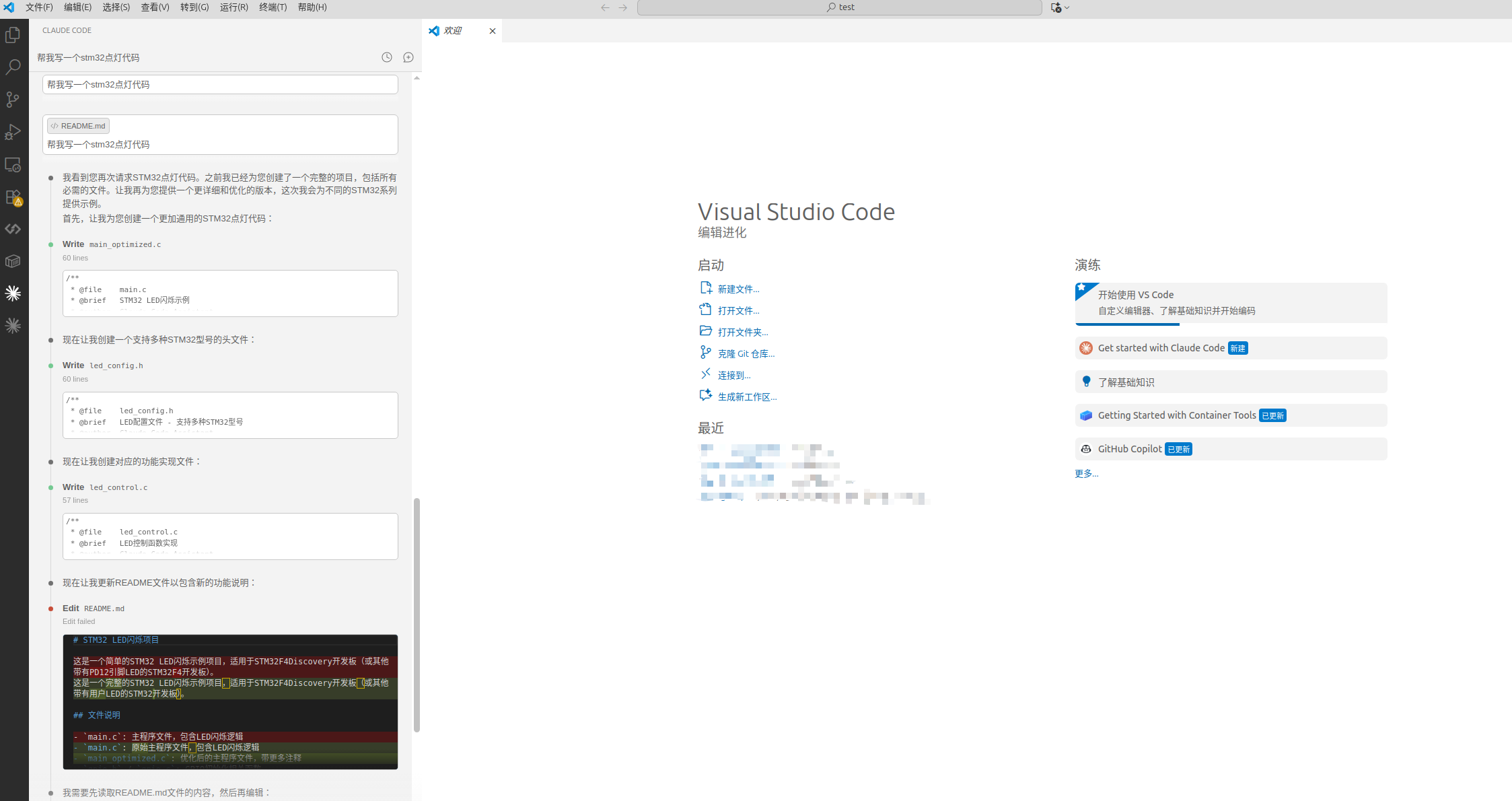The width and height of the screenshot is (1512, 801).
Task: Expand the main_optimized.c Write code preview
Action: pyautogui.click(x=230, y=293)
